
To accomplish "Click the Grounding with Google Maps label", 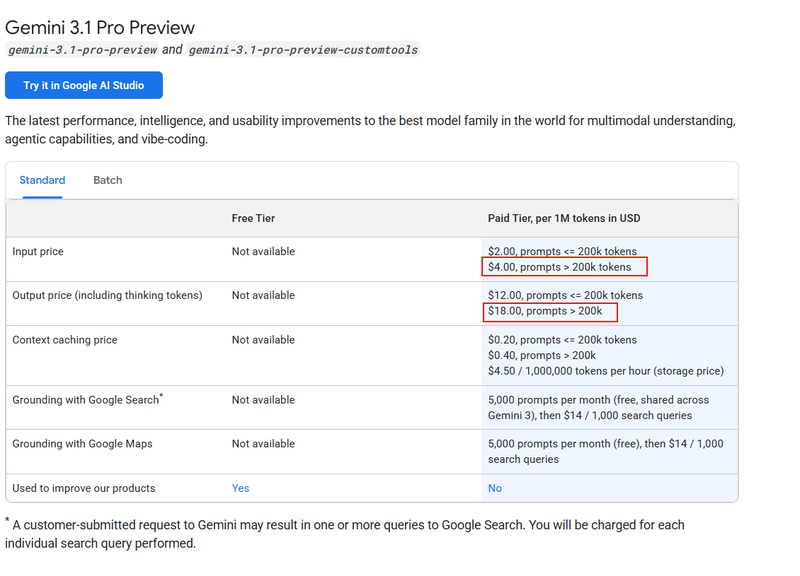I will coord(82,444).
